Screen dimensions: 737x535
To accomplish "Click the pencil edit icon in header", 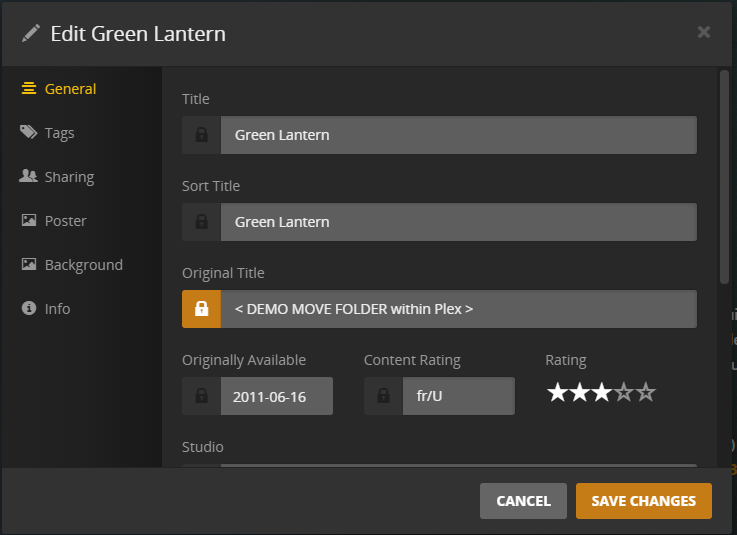I will [x=31, y=33].
